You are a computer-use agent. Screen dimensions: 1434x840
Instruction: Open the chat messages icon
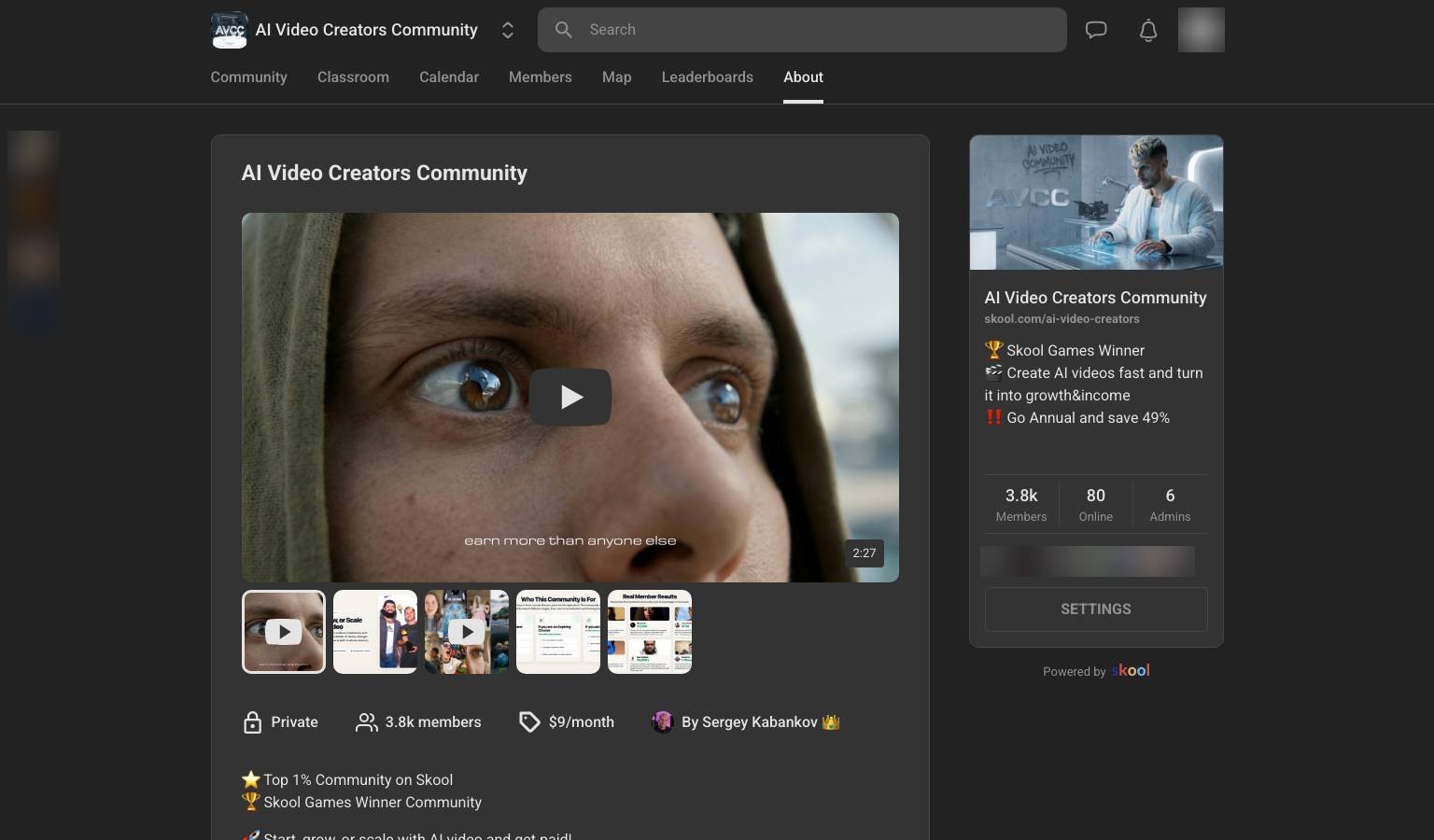pos(1096,30)
